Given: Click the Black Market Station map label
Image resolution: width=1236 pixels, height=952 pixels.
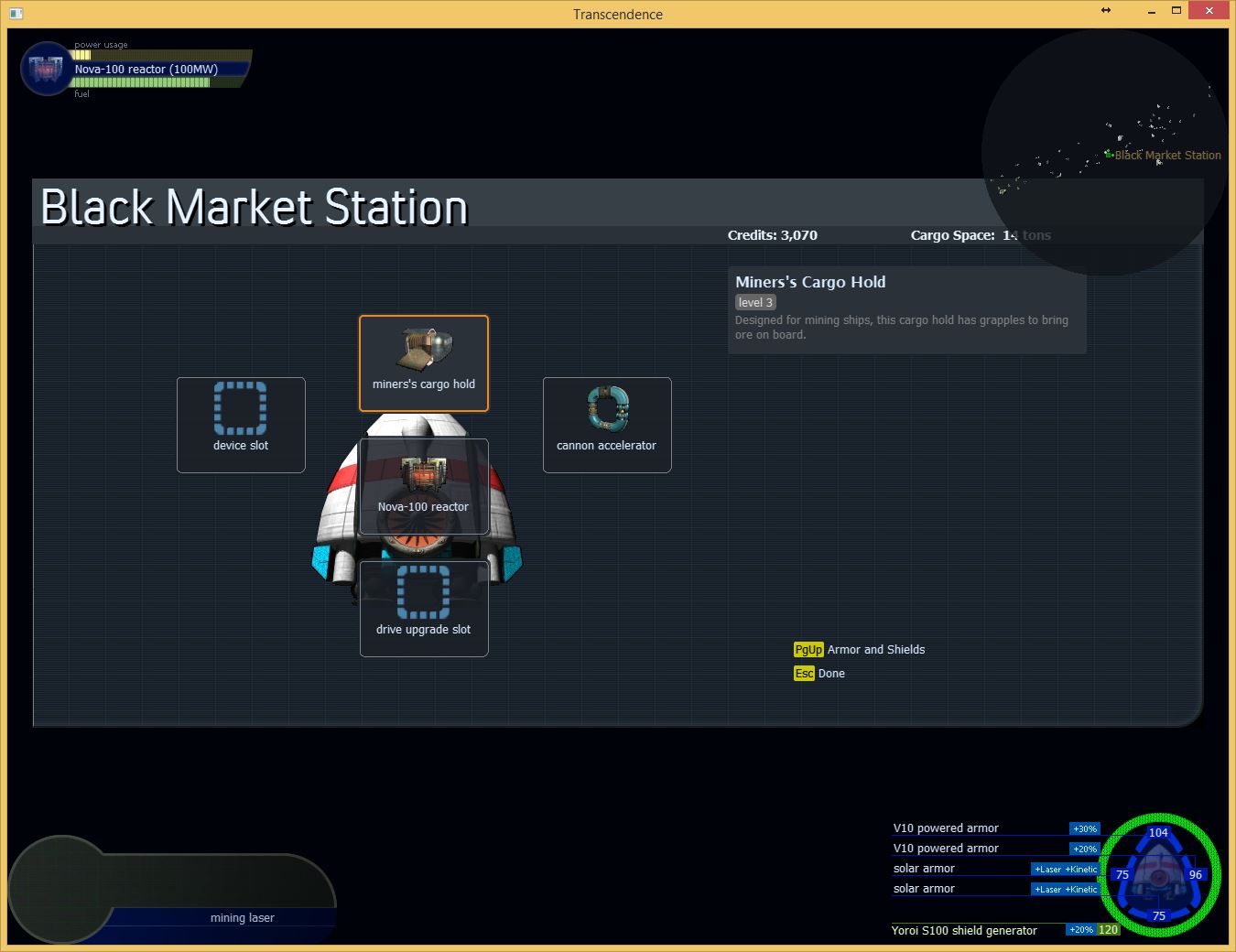Looking at the screenshot, I should 1167,156.
